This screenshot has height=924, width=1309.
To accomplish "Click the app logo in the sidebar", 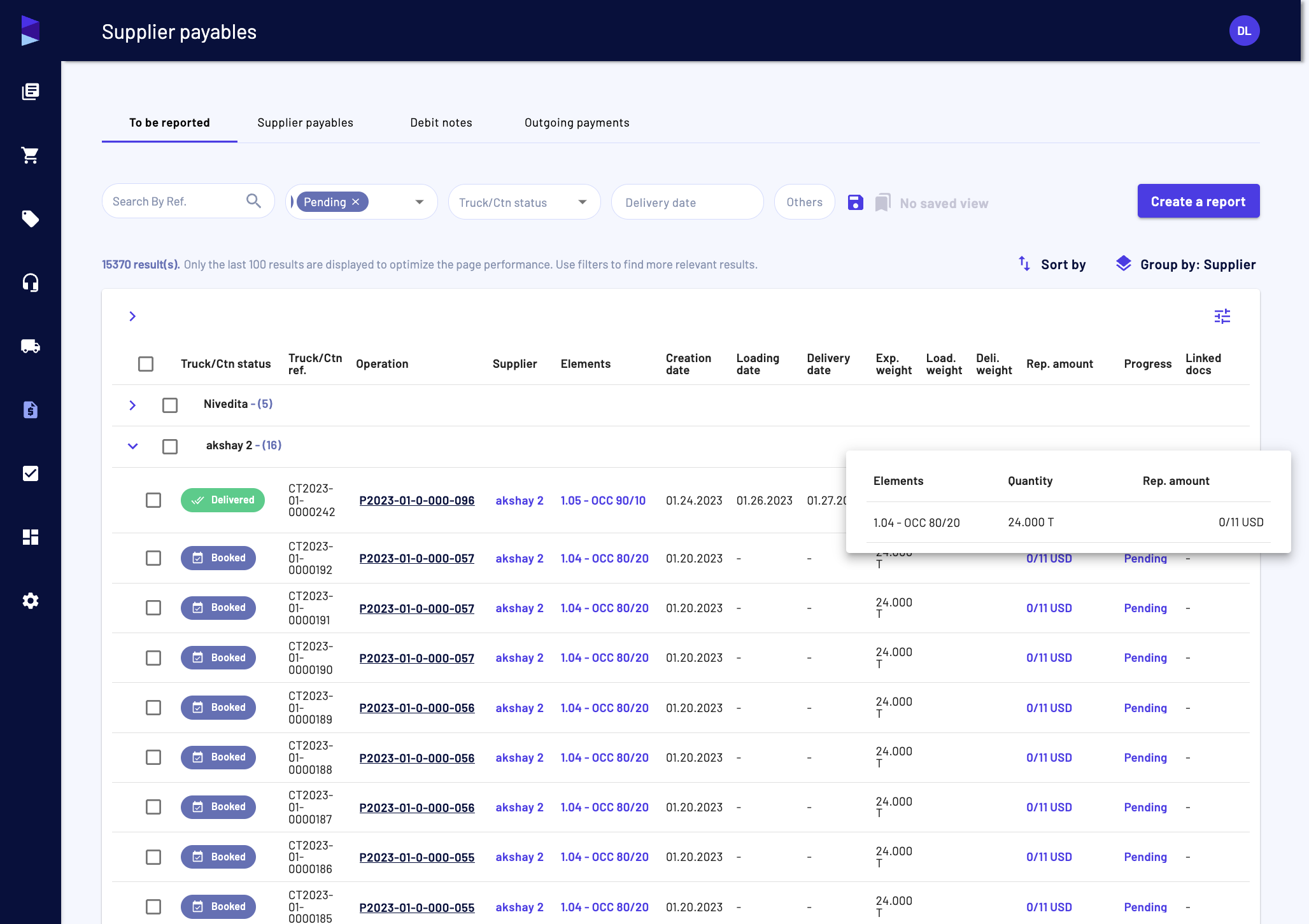I will [x=30, y=31].
